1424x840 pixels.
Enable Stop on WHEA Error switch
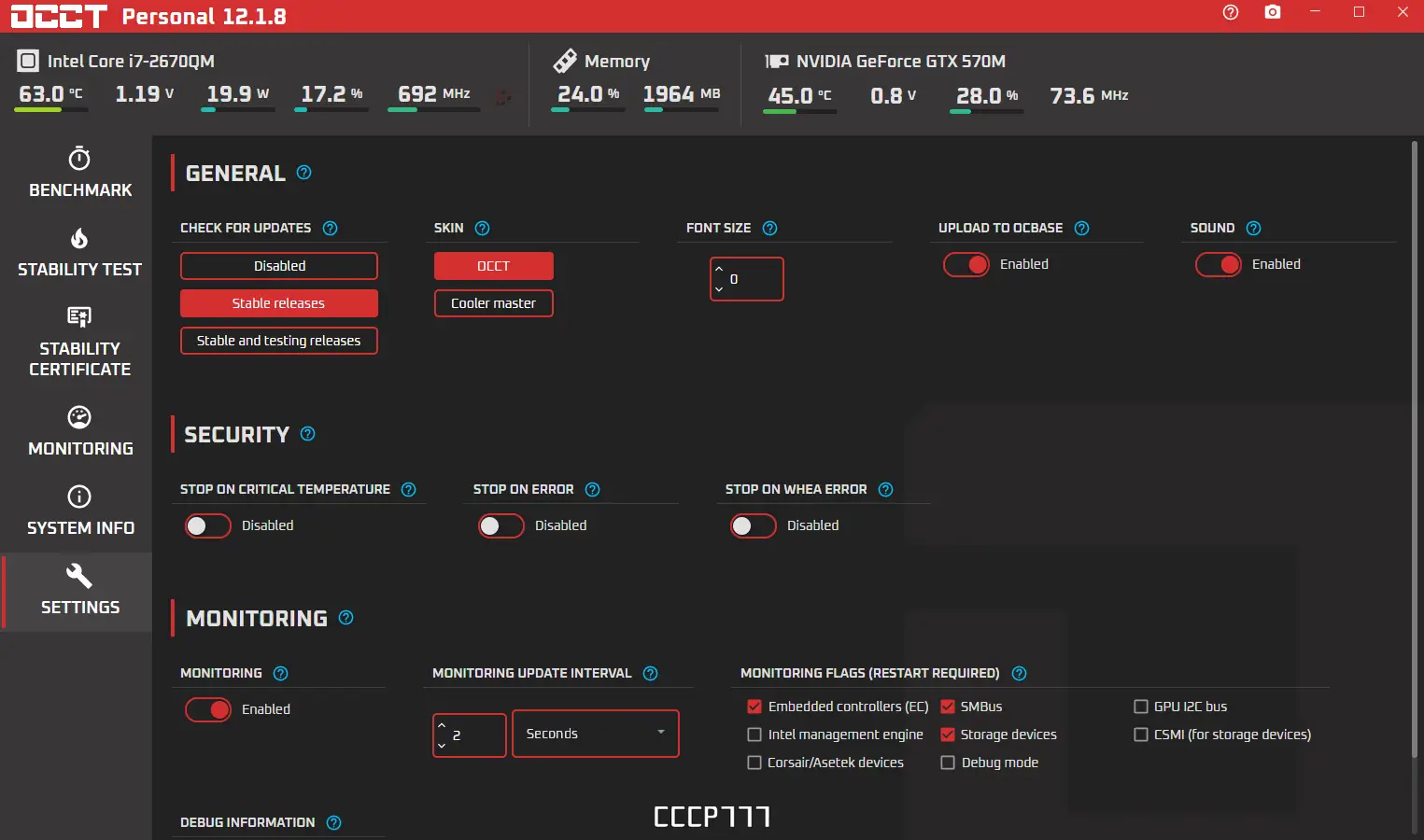[754, 526]
